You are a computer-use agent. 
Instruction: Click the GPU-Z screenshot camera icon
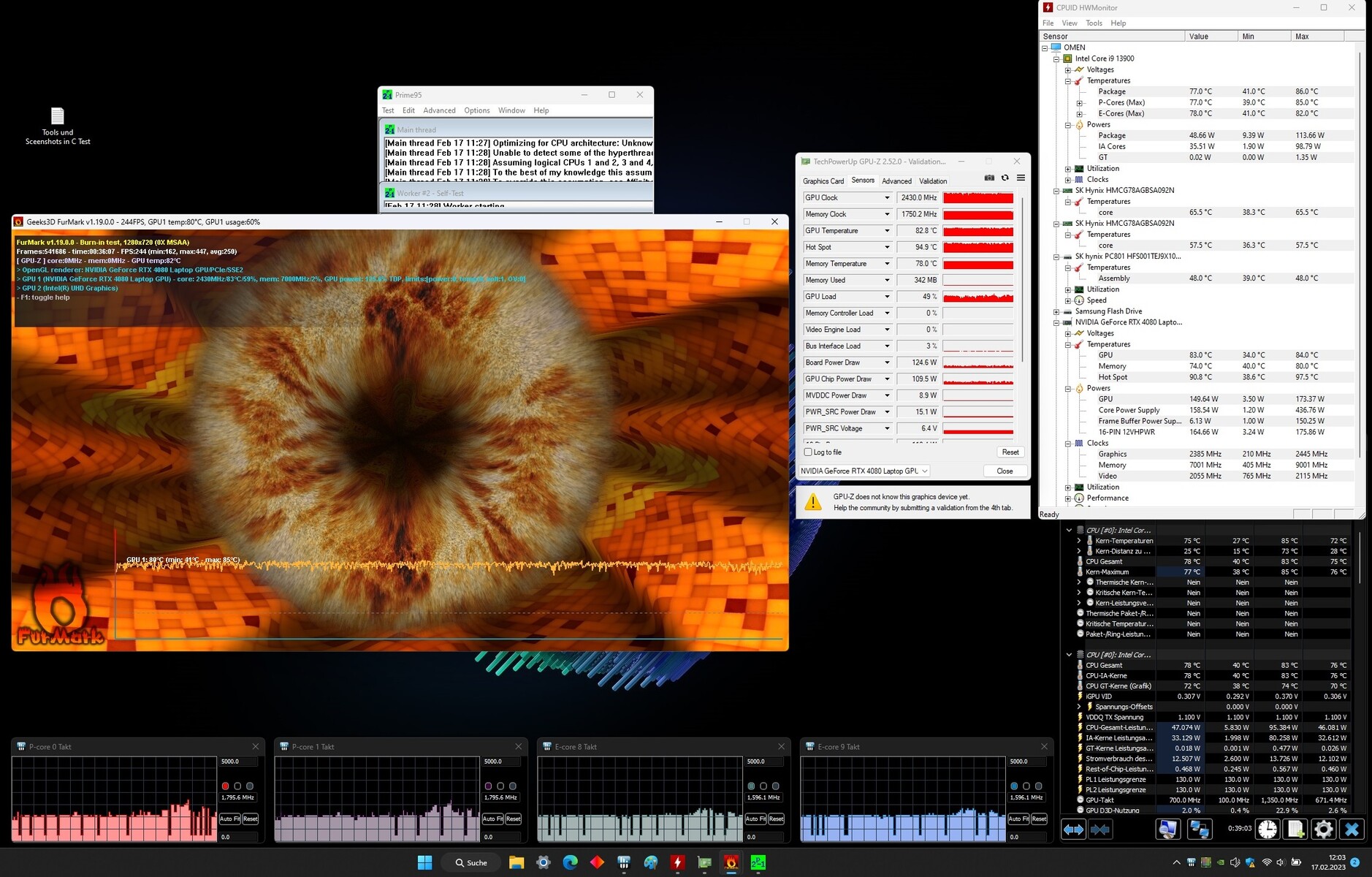point(989,178)
